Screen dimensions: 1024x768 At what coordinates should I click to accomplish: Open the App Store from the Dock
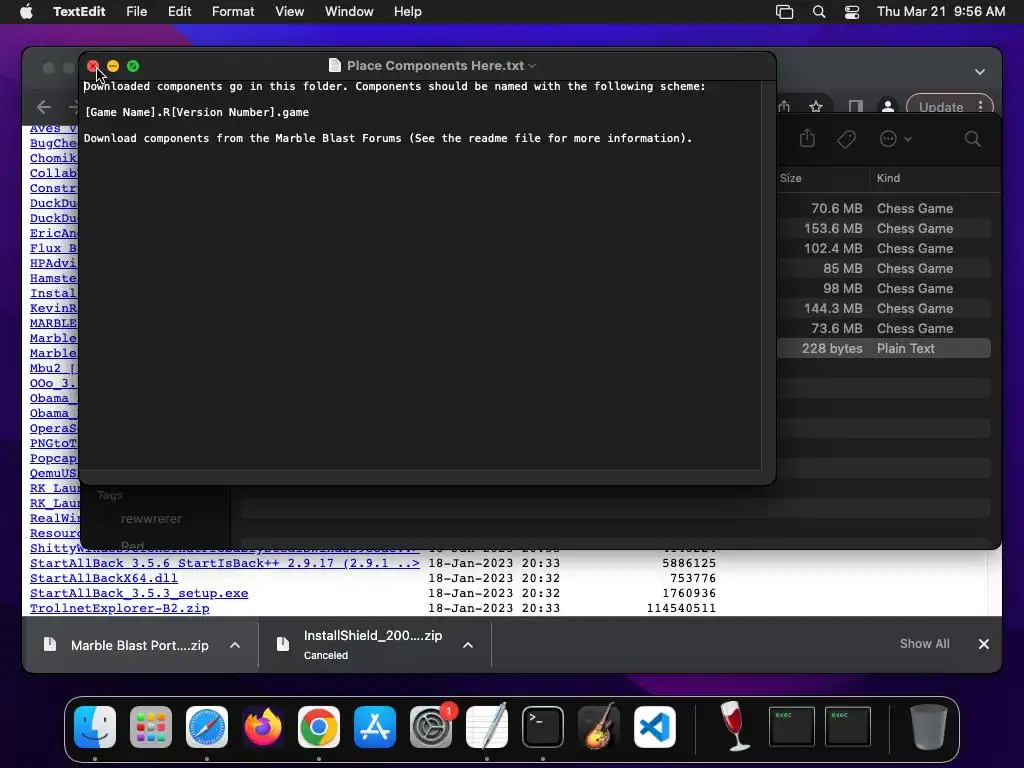[375, 727]
